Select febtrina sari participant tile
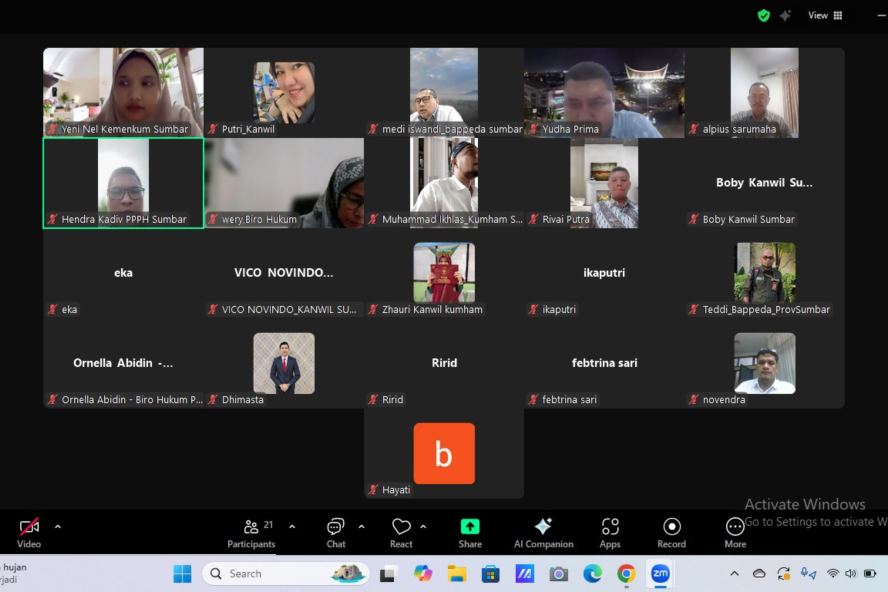Screen dimensions: 888x592 pyautogui.click(x=604, y=363)
